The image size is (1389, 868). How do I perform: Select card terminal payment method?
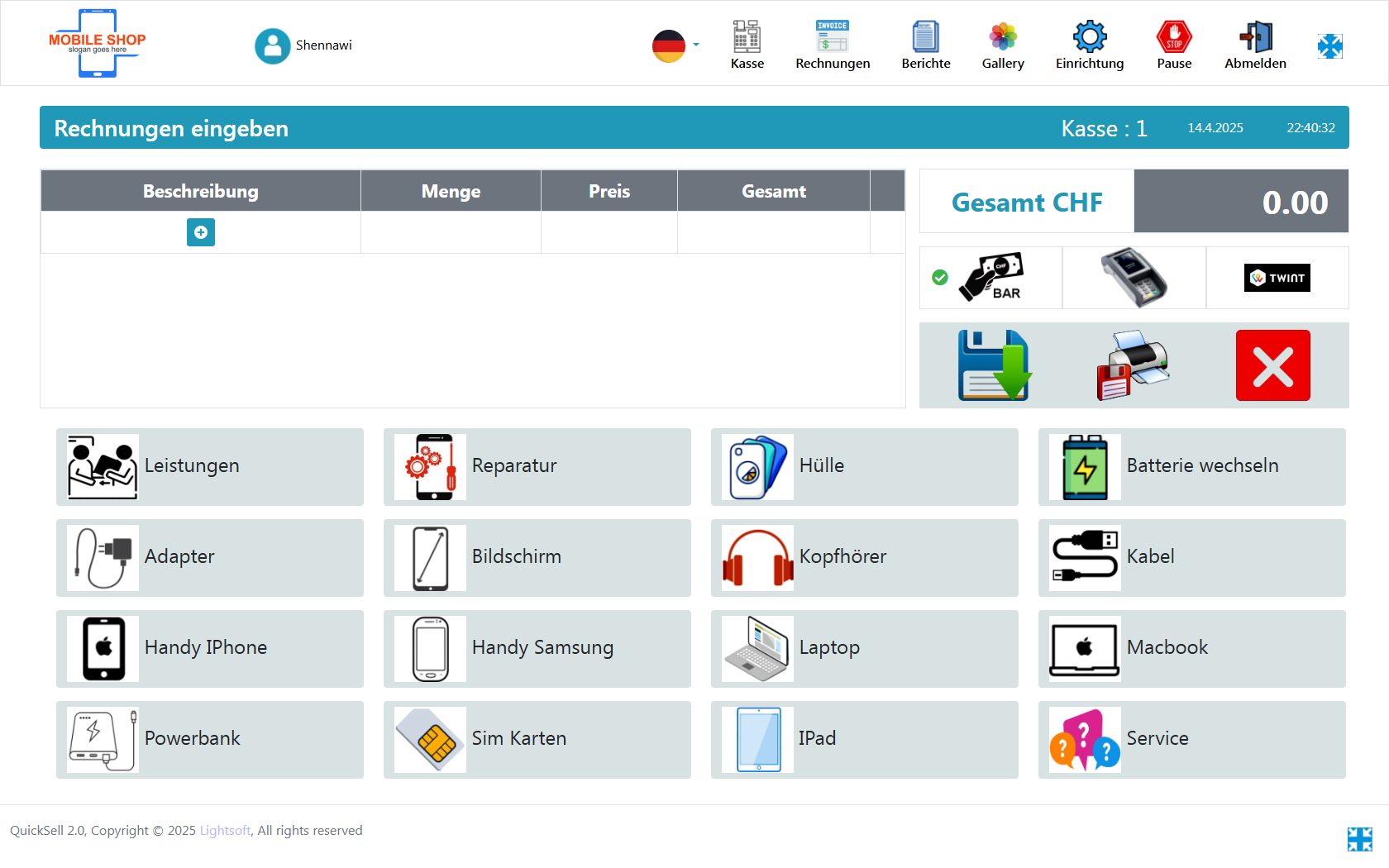click(x=1134, y=278)
